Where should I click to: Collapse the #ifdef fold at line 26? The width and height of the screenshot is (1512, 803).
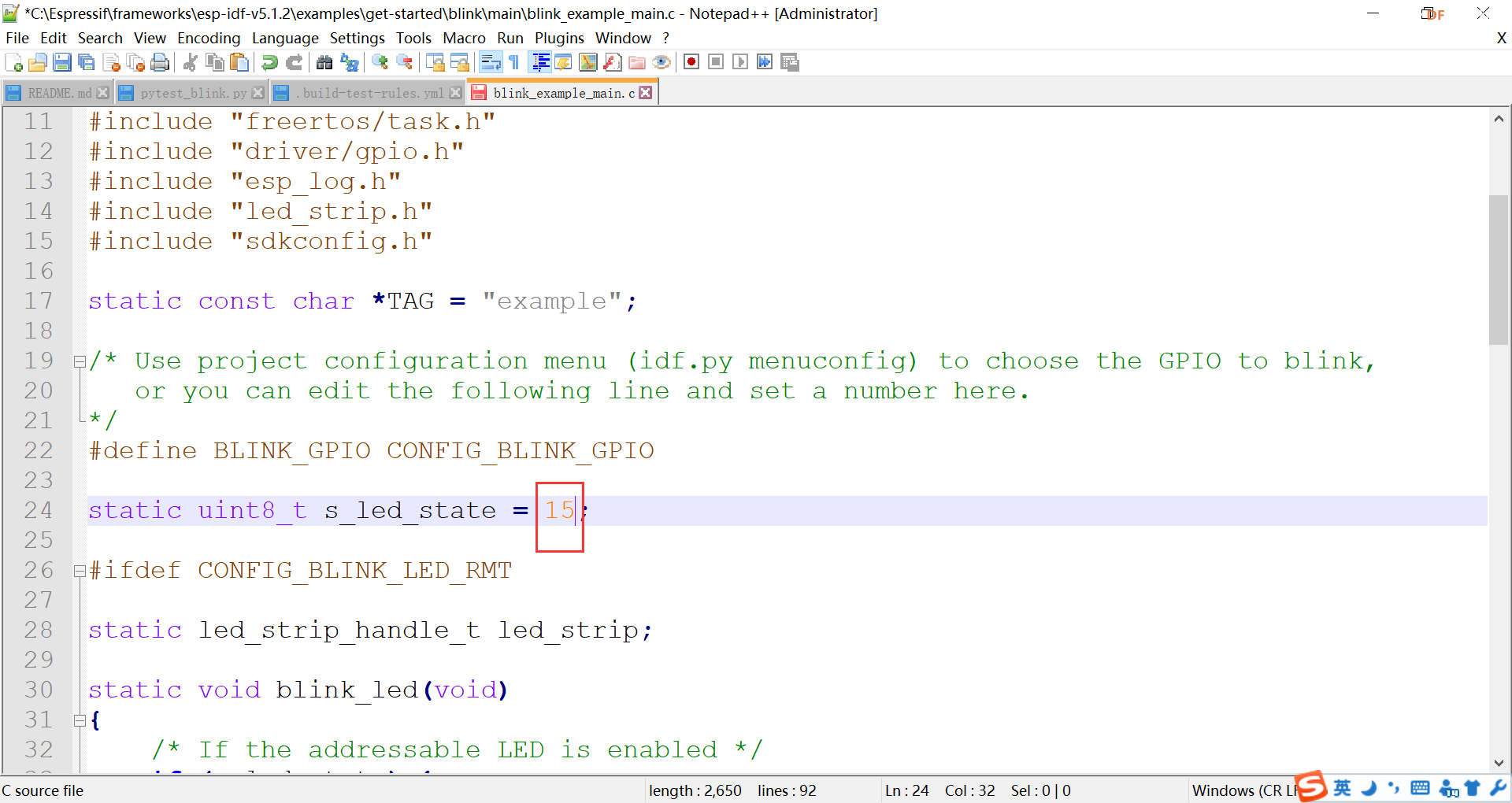click(x=80, y=572)
